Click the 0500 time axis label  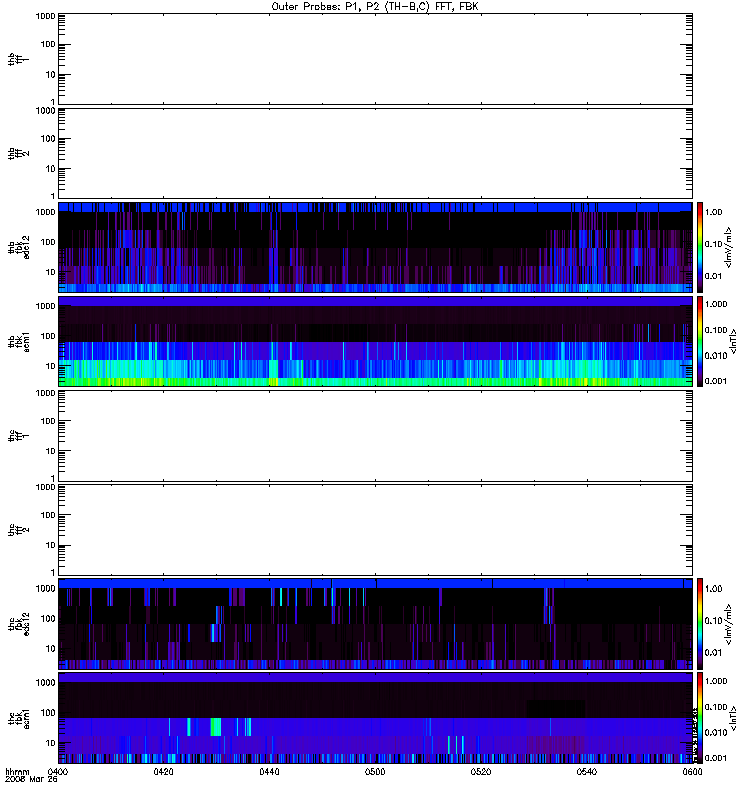tap(375, 772)
